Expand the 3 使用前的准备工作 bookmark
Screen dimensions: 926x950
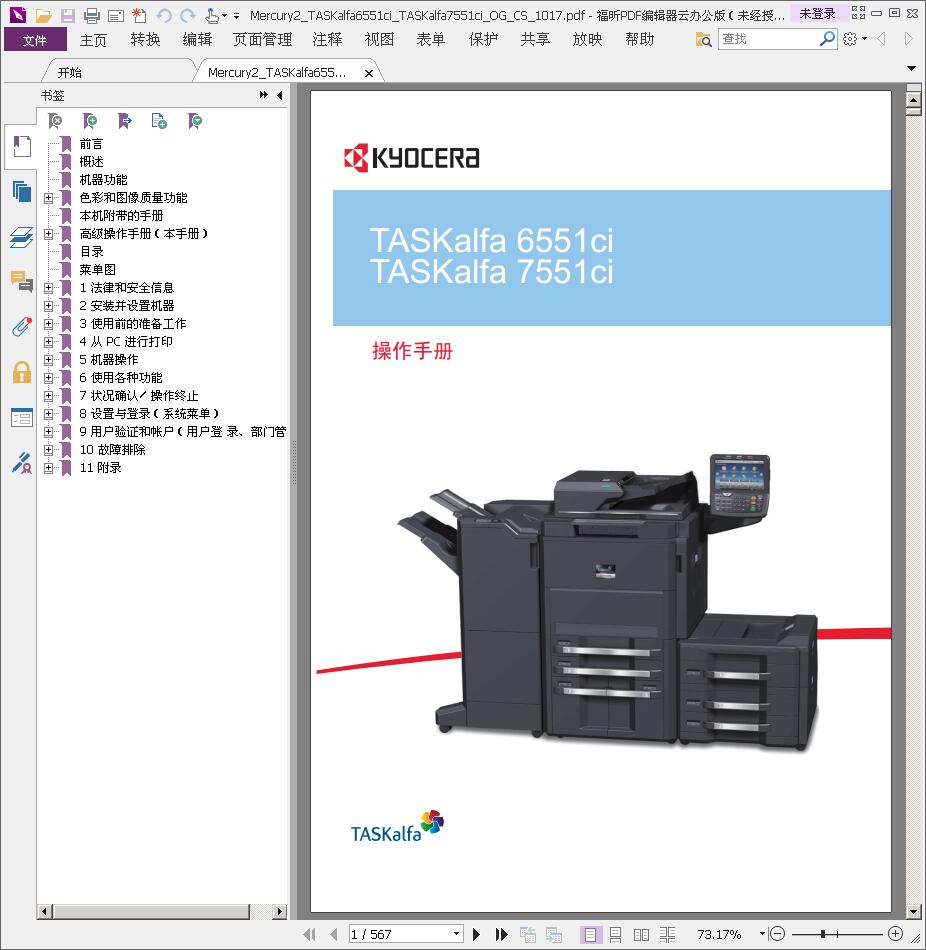(x=48, y=324)
